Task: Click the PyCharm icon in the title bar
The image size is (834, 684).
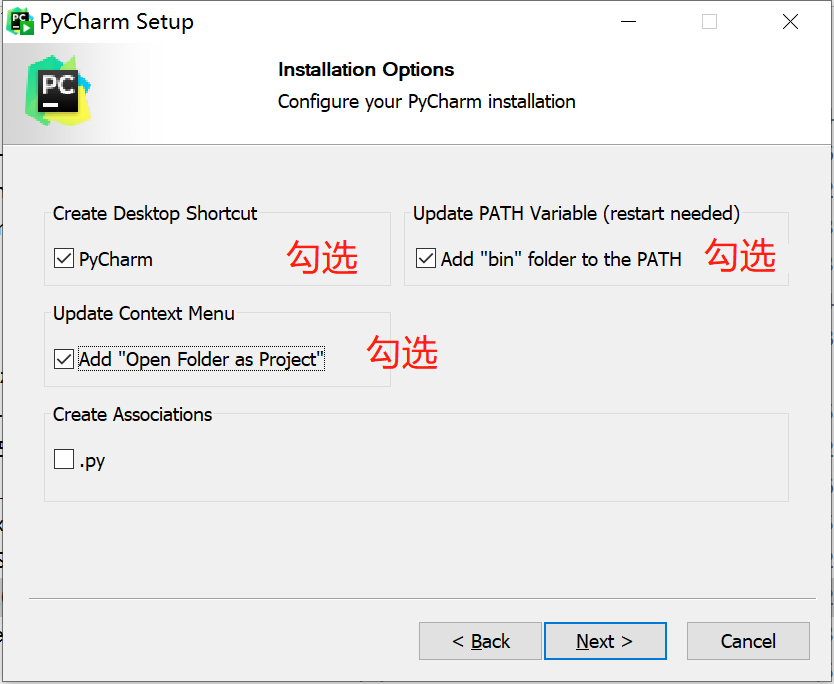Action: click(x=20, y=21)
